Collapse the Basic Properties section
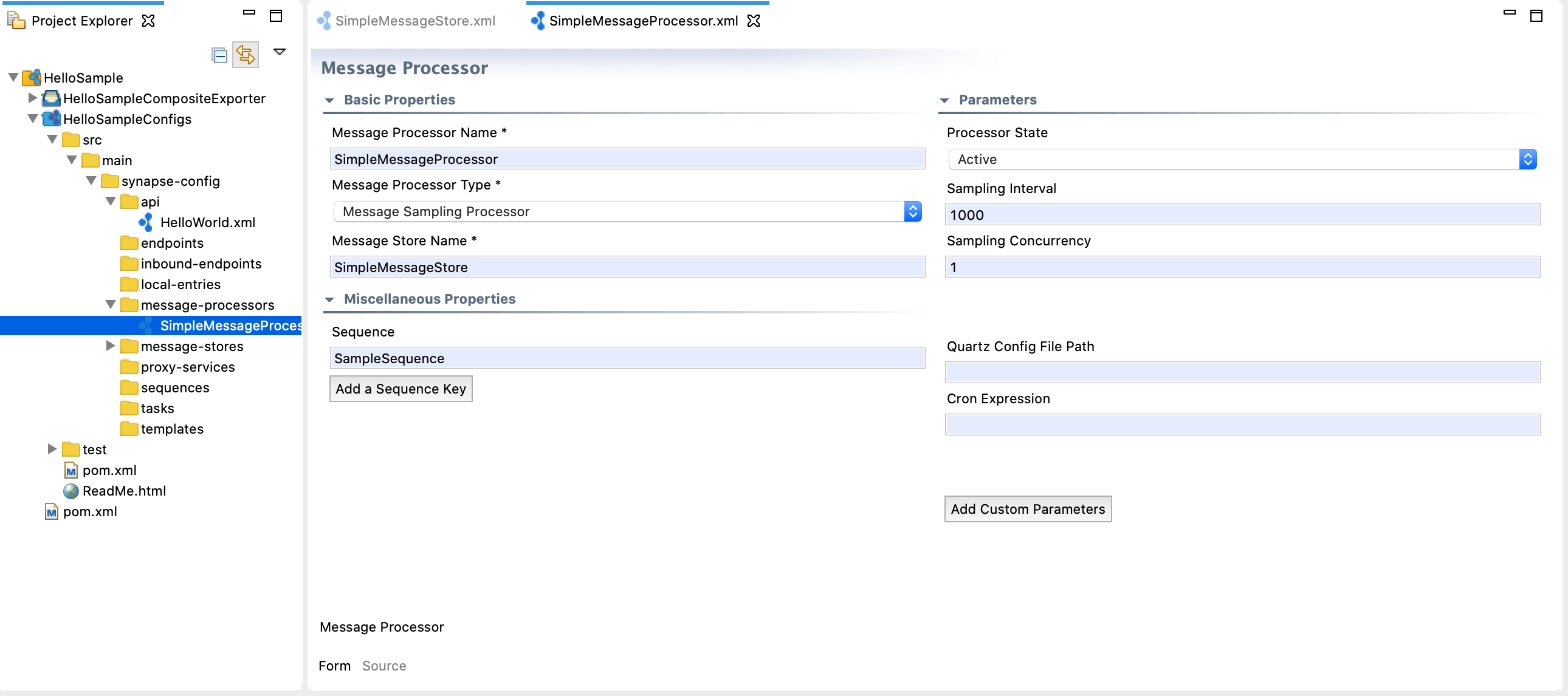Viewport: 1568px width, 696px height. (x=329, y=100)
